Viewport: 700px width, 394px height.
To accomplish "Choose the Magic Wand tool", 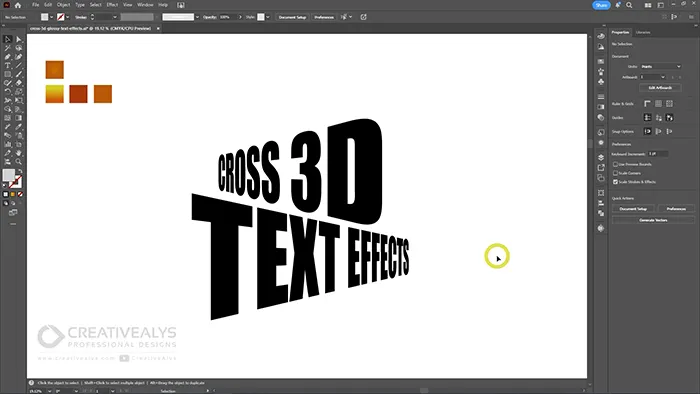I will 8,48.
